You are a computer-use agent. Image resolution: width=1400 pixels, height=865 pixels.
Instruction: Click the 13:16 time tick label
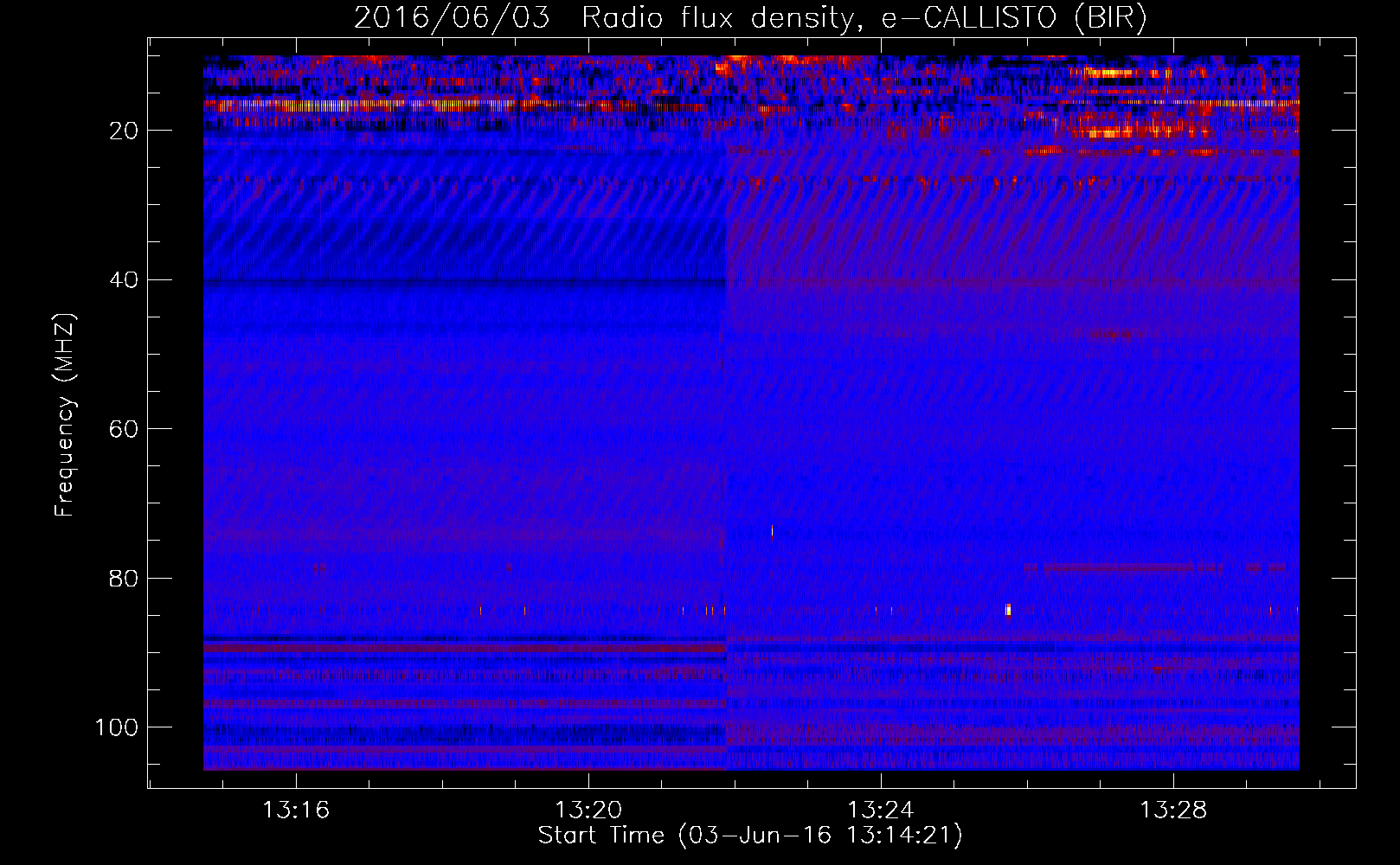(x=297, y=811)
